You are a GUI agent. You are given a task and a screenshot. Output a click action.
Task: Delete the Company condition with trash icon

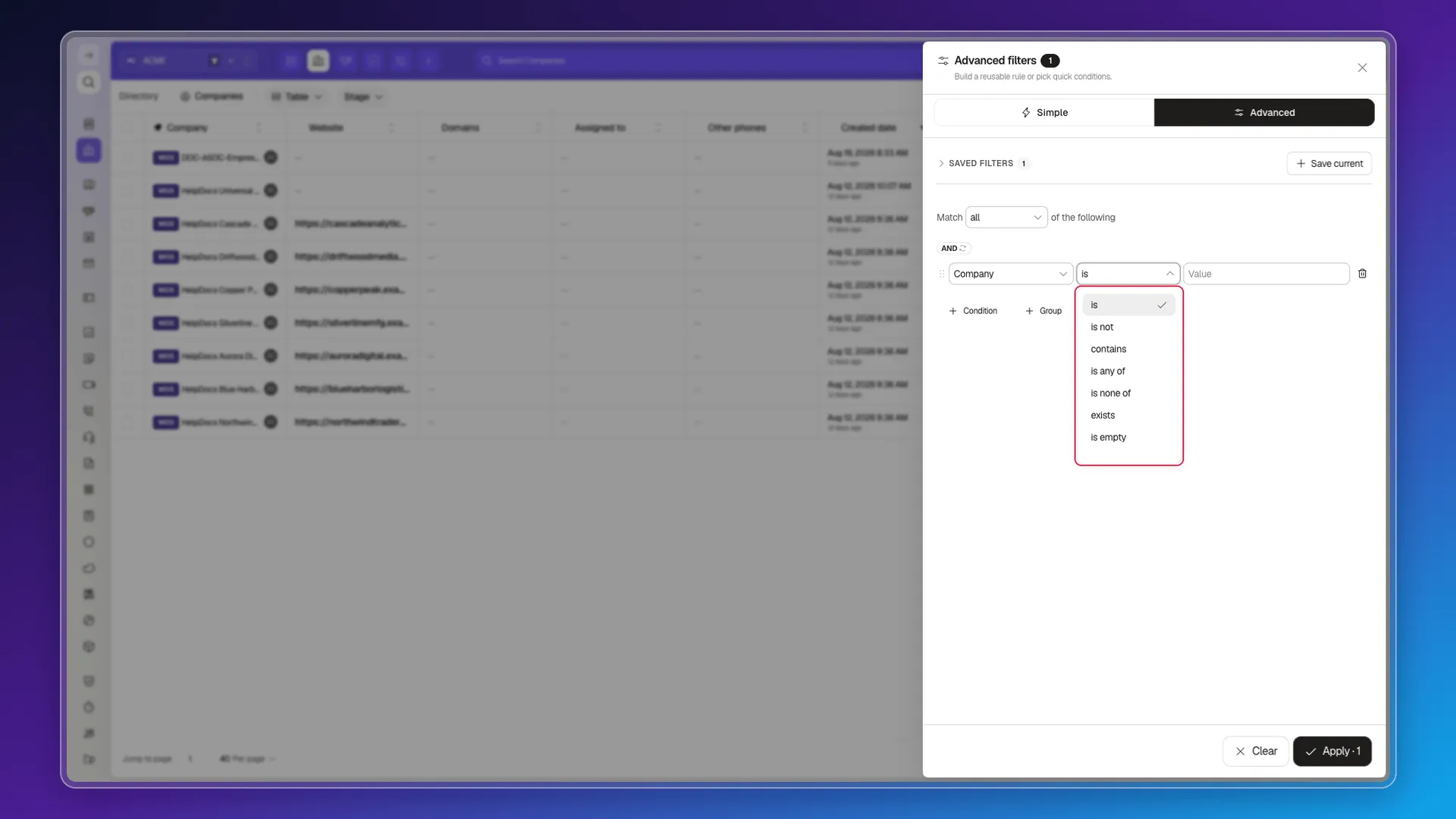(1362, 274)
